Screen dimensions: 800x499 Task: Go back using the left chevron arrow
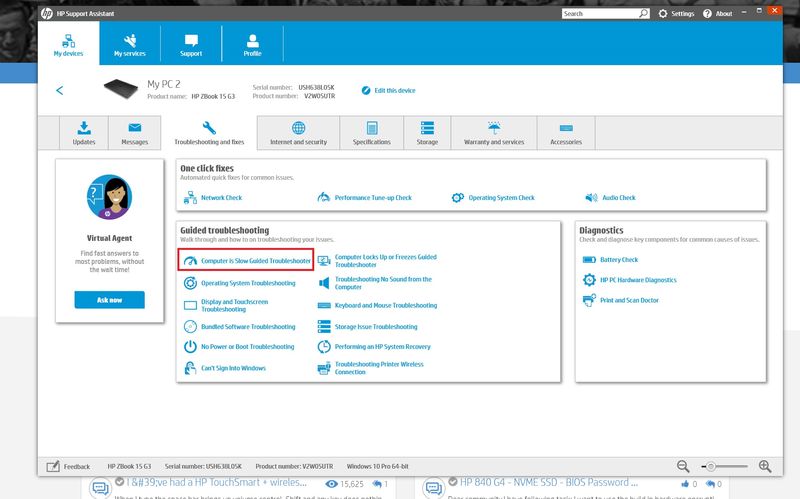60,90
